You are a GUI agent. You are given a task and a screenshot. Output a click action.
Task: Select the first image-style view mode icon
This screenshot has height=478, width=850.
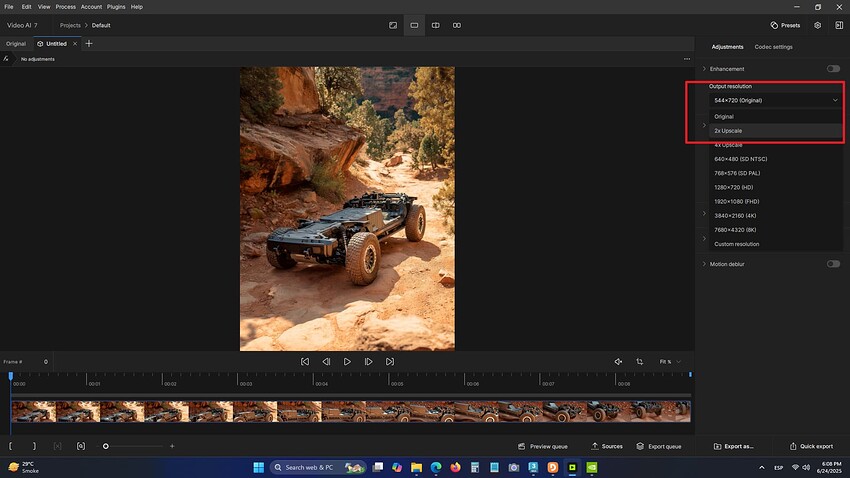pyautogui.click(x=393, y=25)
